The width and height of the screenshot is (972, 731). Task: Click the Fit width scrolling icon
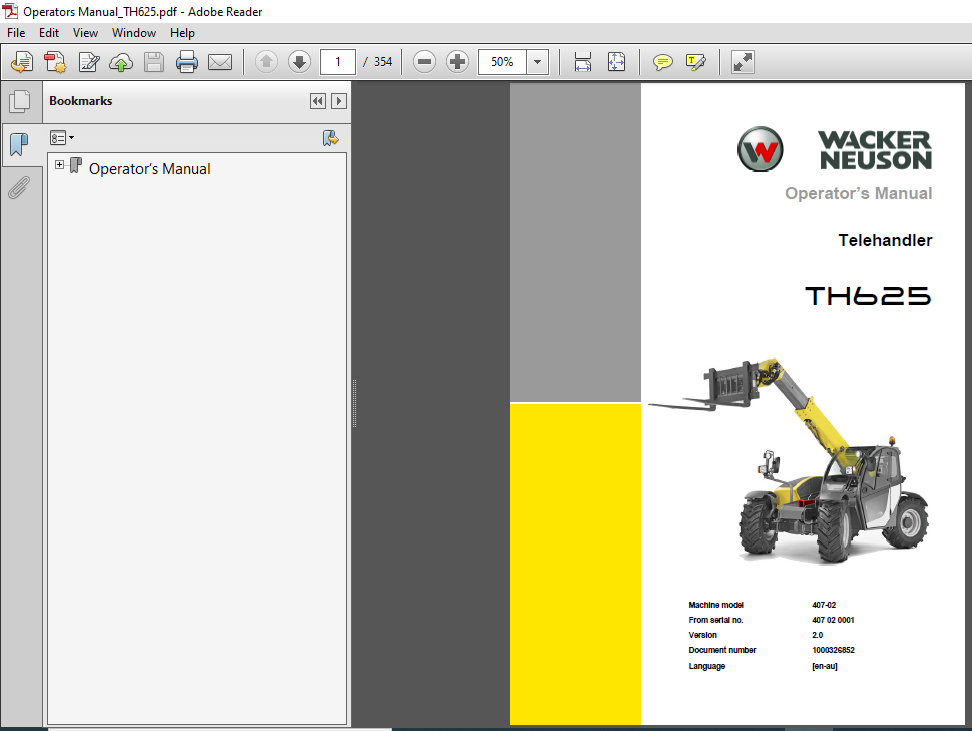[x=583, y=62]
